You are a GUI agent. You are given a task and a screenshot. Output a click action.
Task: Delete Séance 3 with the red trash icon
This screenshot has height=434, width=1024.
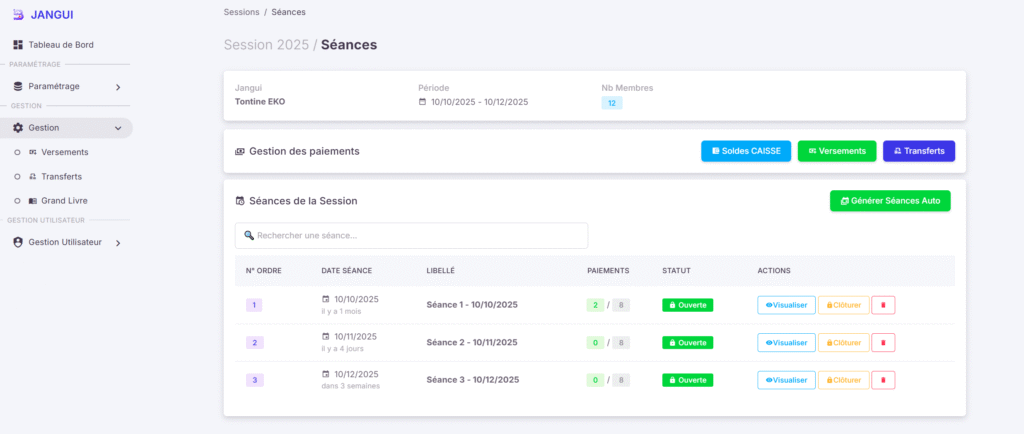pos(883,380)
